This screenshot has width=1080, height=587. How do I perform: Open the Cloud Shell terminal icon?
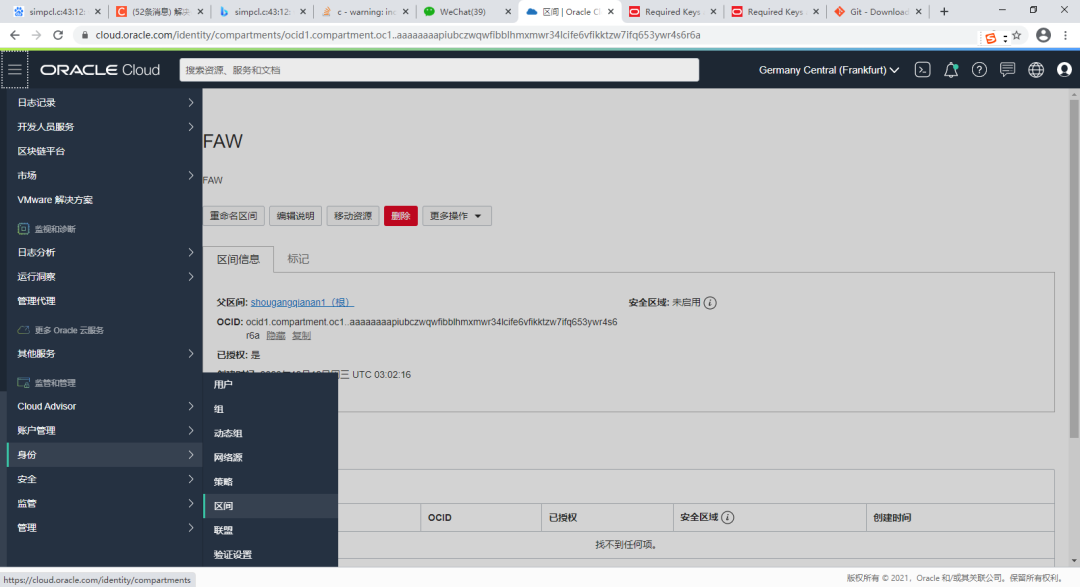point(922,70)
